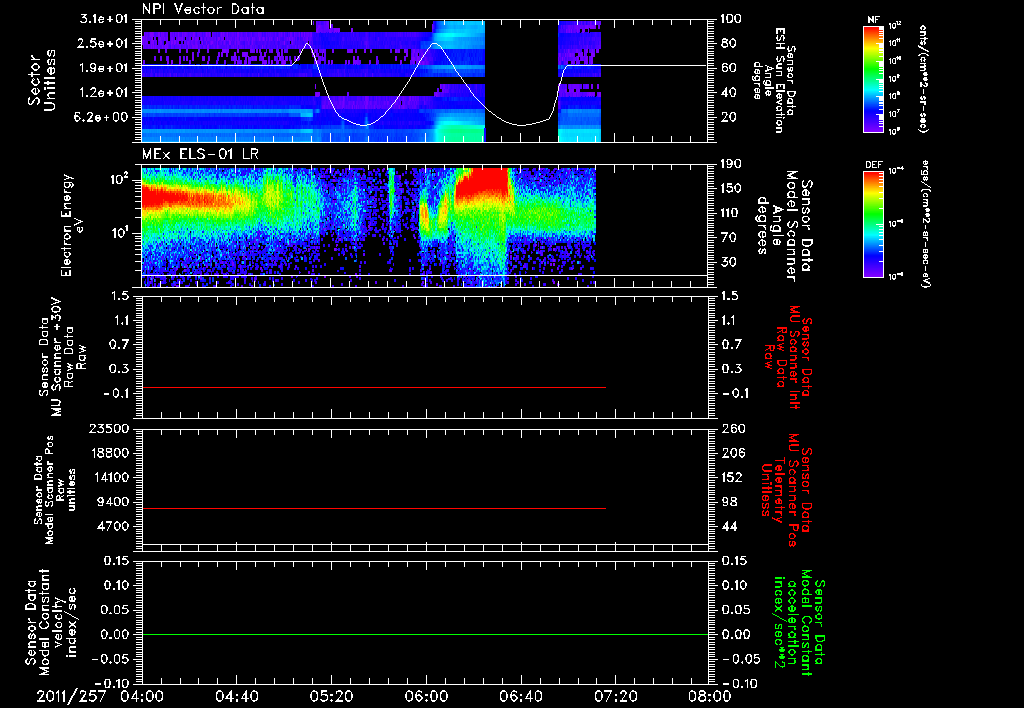Click the green line in velocity plot

click(424, 634)
